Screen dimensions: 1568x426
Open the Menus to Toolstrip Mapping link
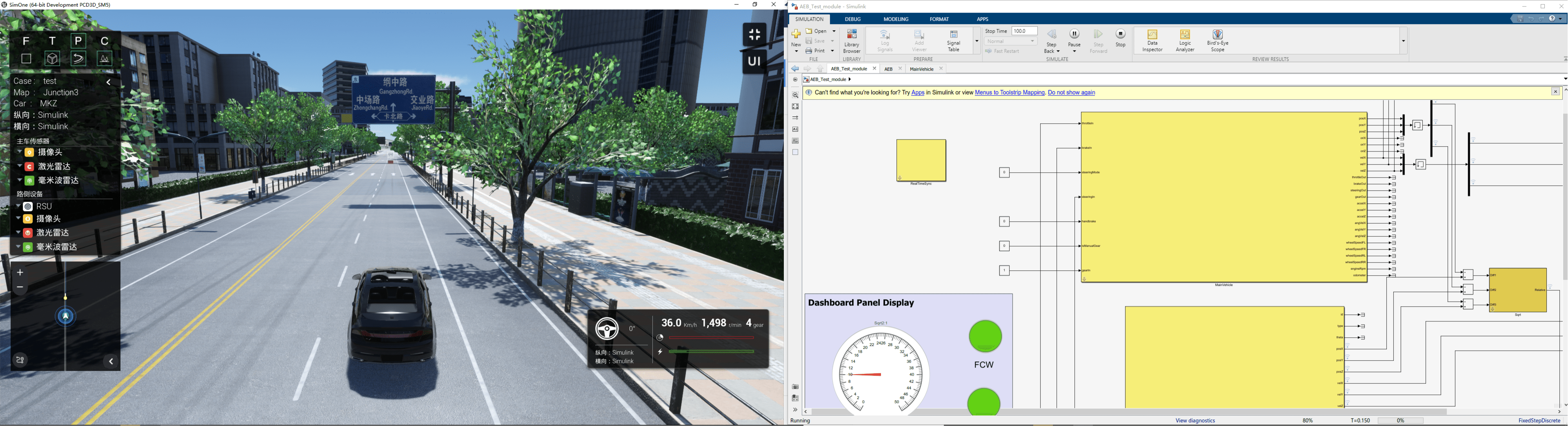pyautogui.click(x=1010, y=93)
